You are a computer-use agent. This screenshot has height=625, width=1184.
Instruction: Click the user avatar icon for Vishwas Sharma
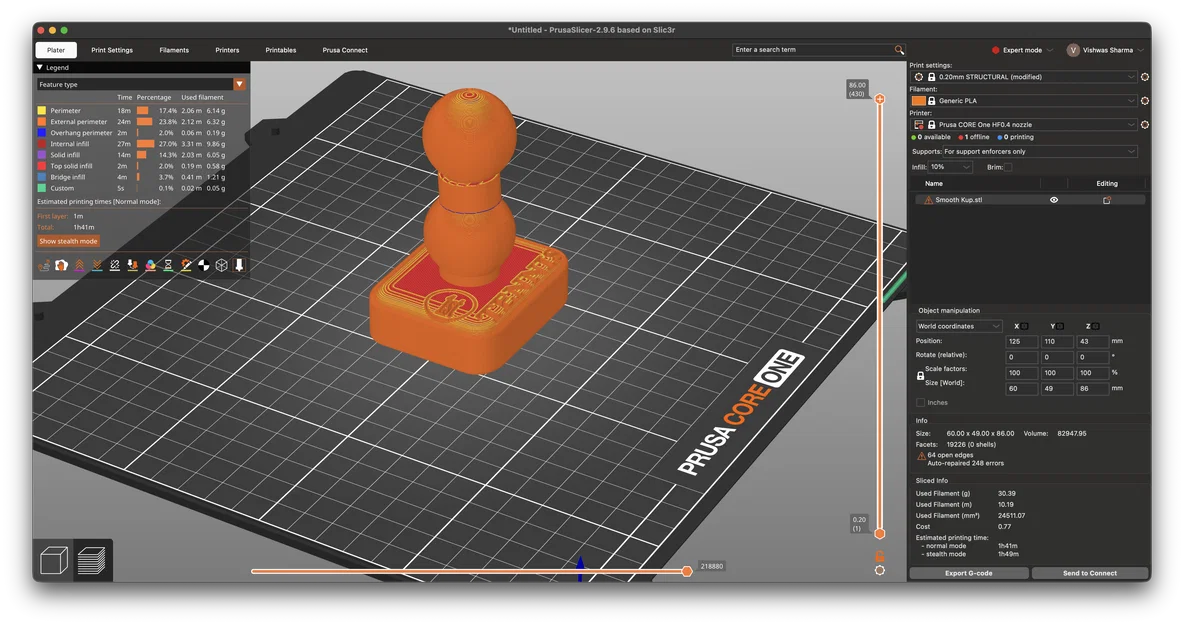pos(1072,50)
